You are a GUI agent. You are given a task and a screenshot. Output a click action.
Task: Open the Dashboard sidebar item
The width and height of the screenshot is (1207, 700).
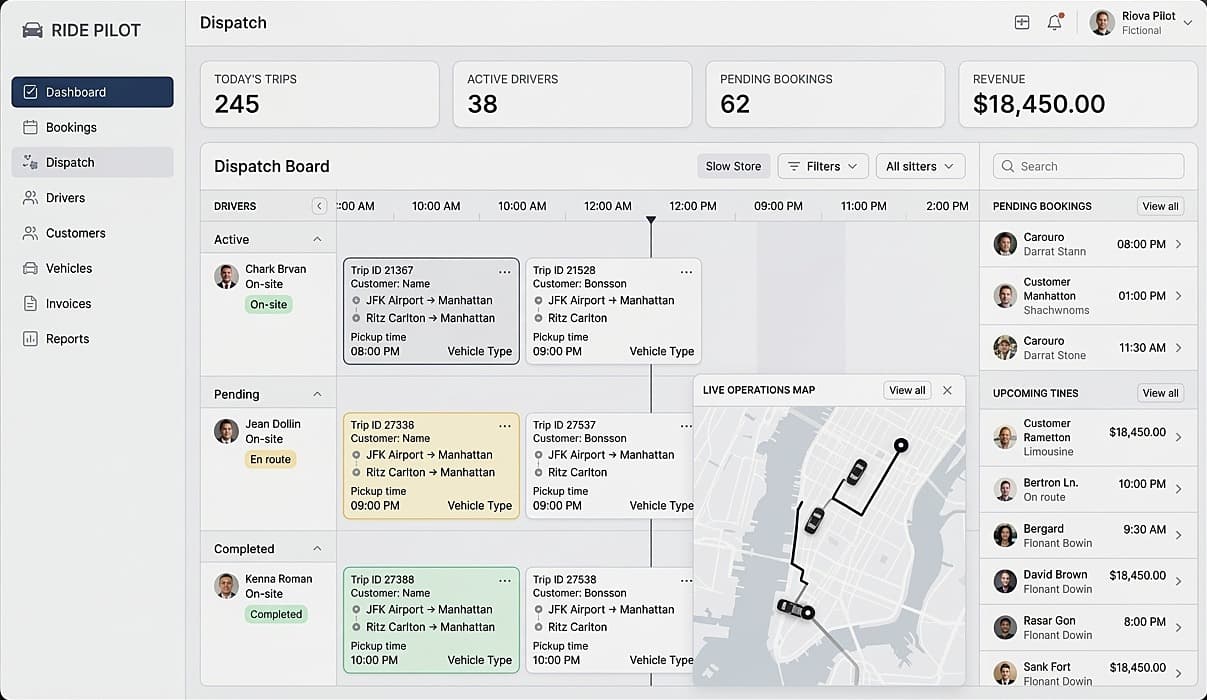coord(92,92)
